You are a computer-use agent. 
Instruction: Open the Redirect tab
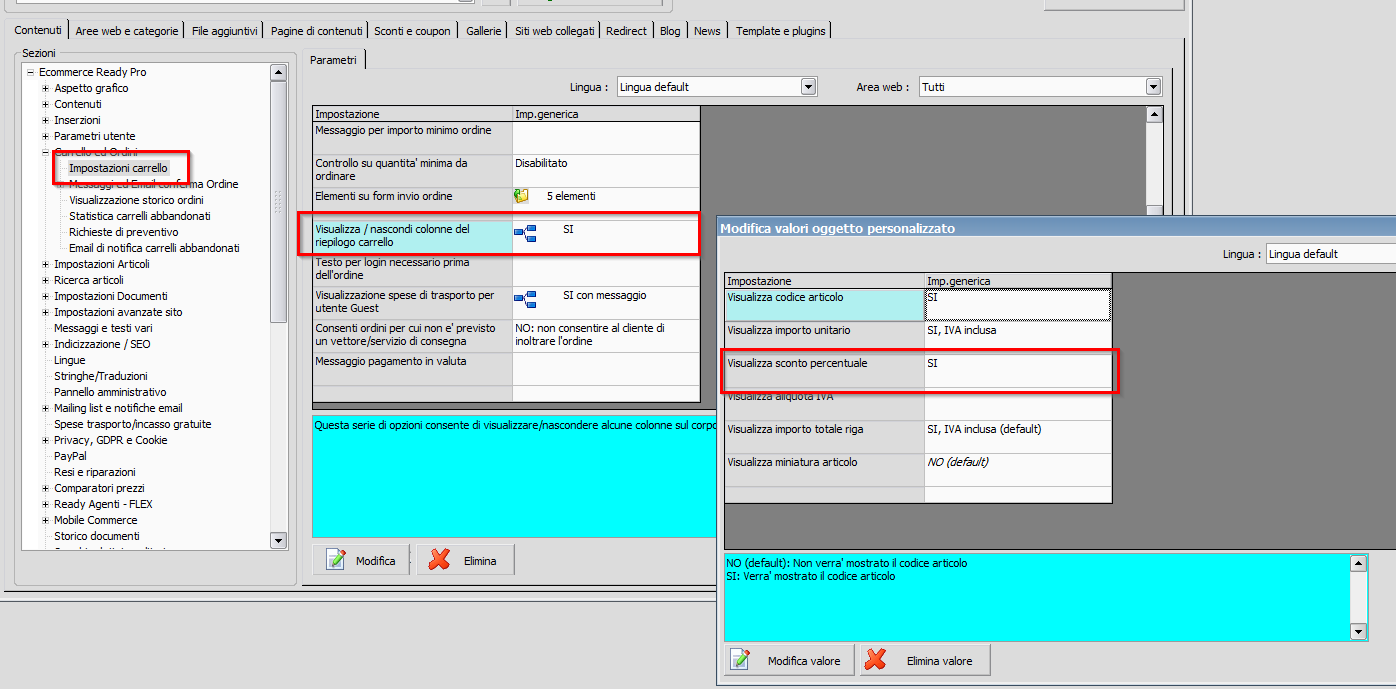(x=626, y=31)
